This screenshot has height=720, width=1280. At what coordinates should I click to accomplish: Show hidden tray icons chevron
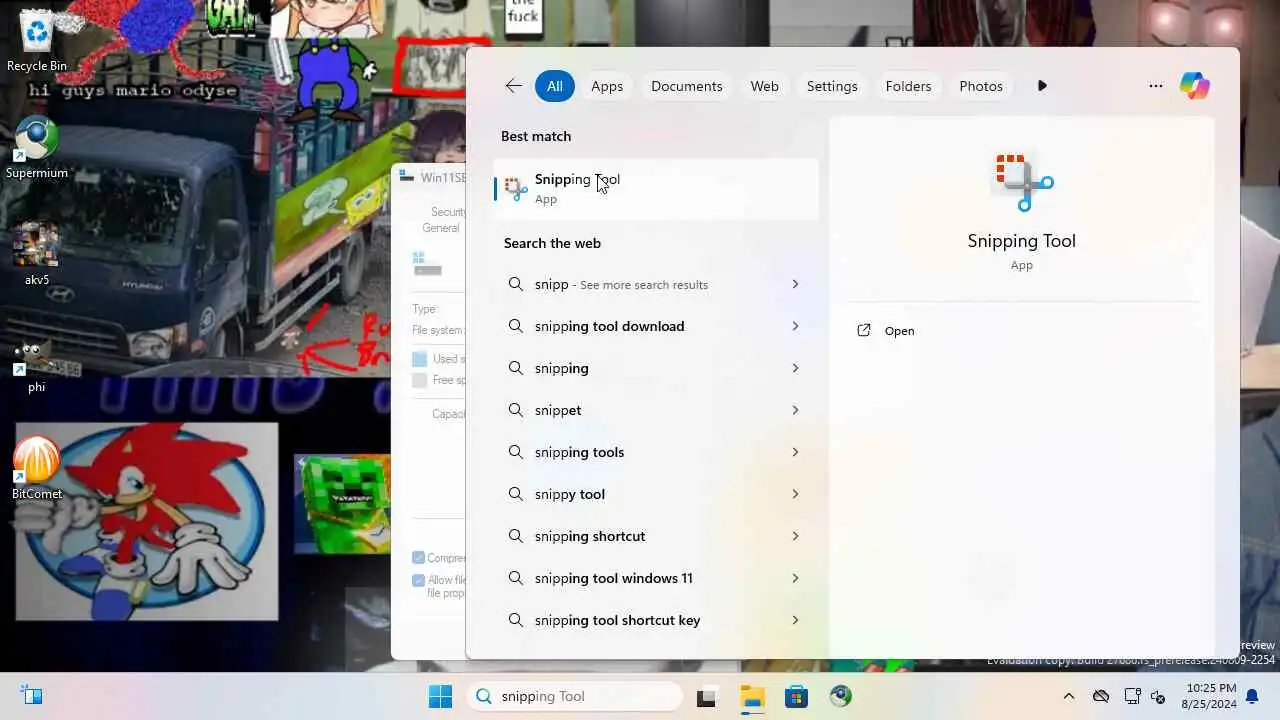click(x=1069, y=696)
